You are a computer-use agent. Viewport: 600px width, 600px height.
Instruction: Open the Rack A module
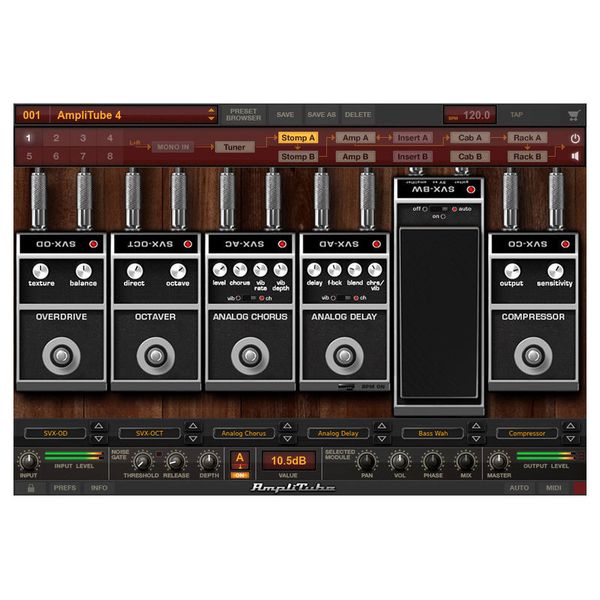[x=527, y=138]
